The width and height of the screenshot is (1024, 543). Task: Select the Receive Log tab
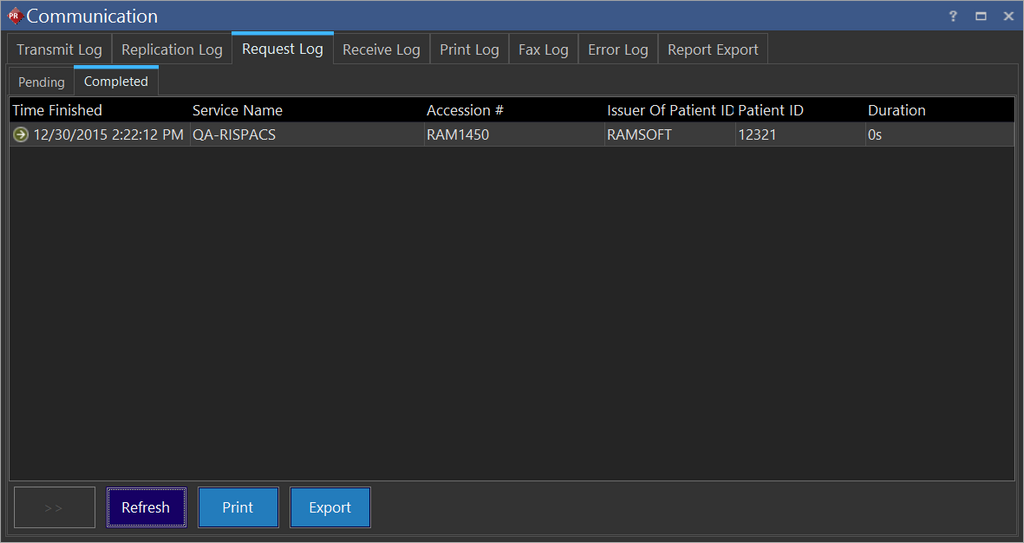(x=381, y=50)
